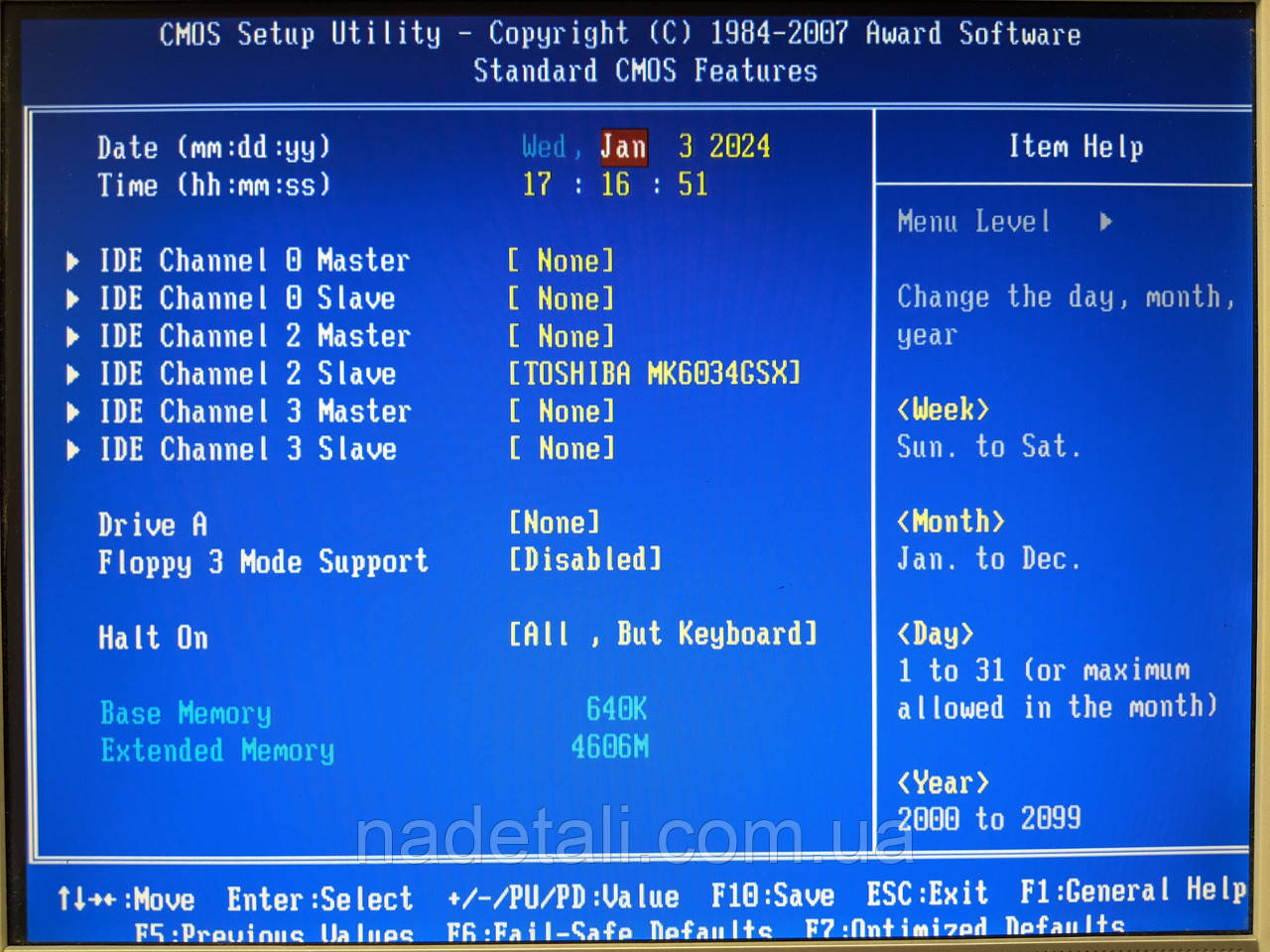Screen dimensions: 1270x952
Task: Click arrow beside IDE Channel 3 Master
Action: [x=72, y=413]
